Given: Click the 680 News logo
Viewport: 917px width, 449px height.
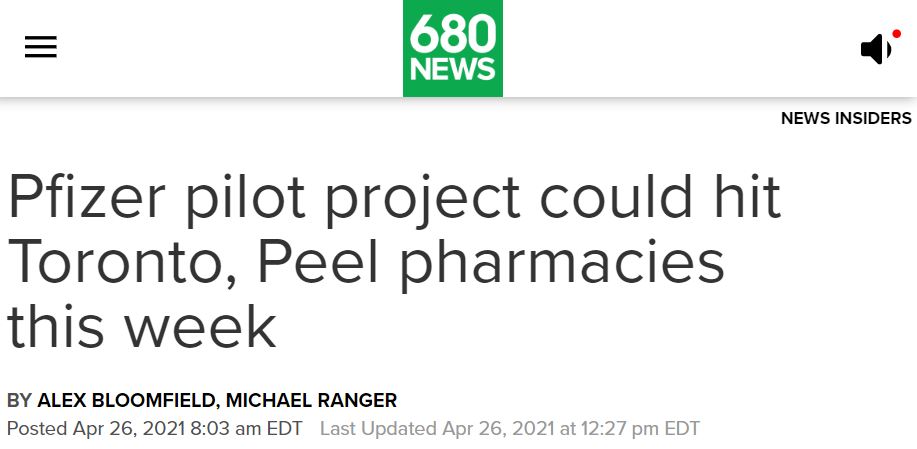Looking at the screenshot, I should (x=453, y=48).
